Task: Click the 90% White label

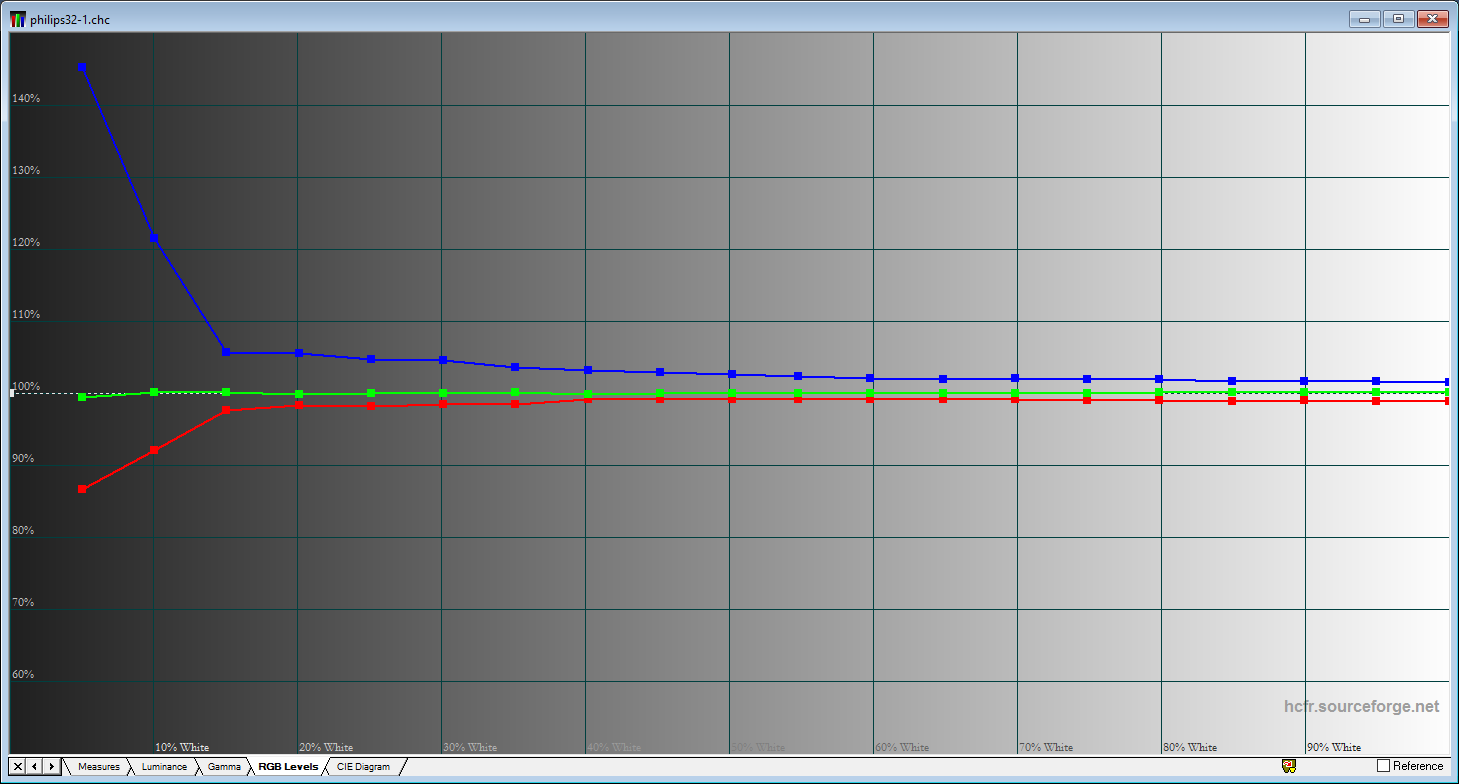Action: pos(1334,747)
